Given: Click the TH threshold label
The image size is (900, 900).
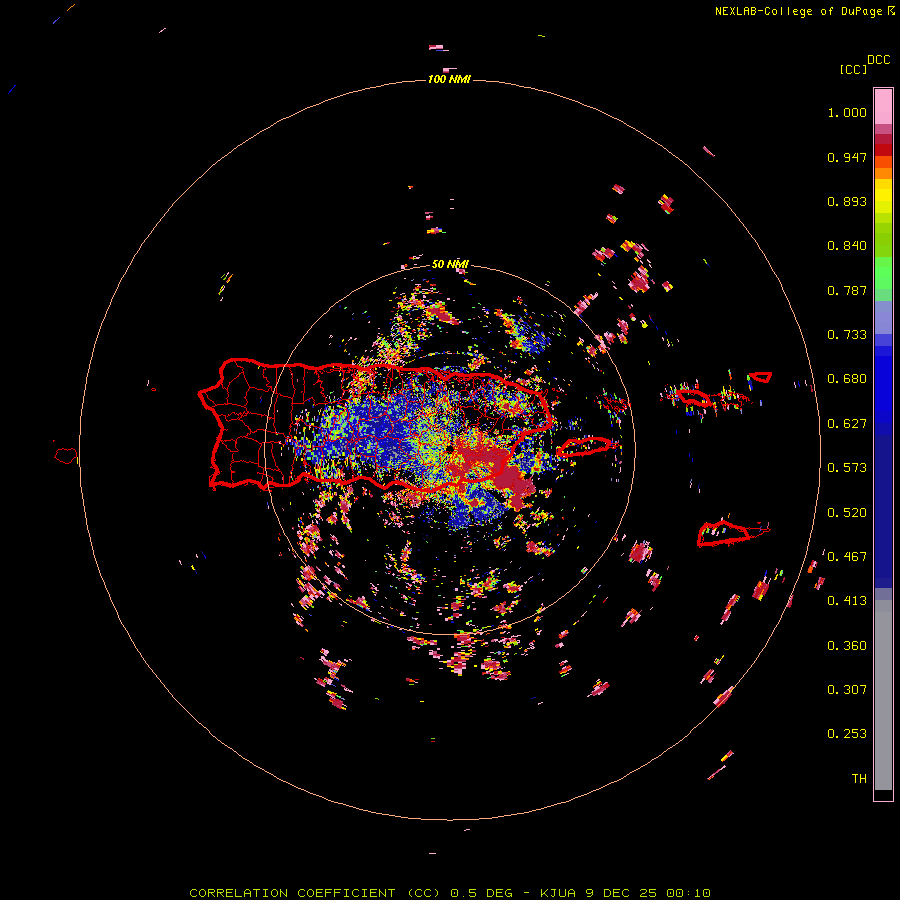Looking at the screenshot, I should pyautogui.click(x=859, y=779).
